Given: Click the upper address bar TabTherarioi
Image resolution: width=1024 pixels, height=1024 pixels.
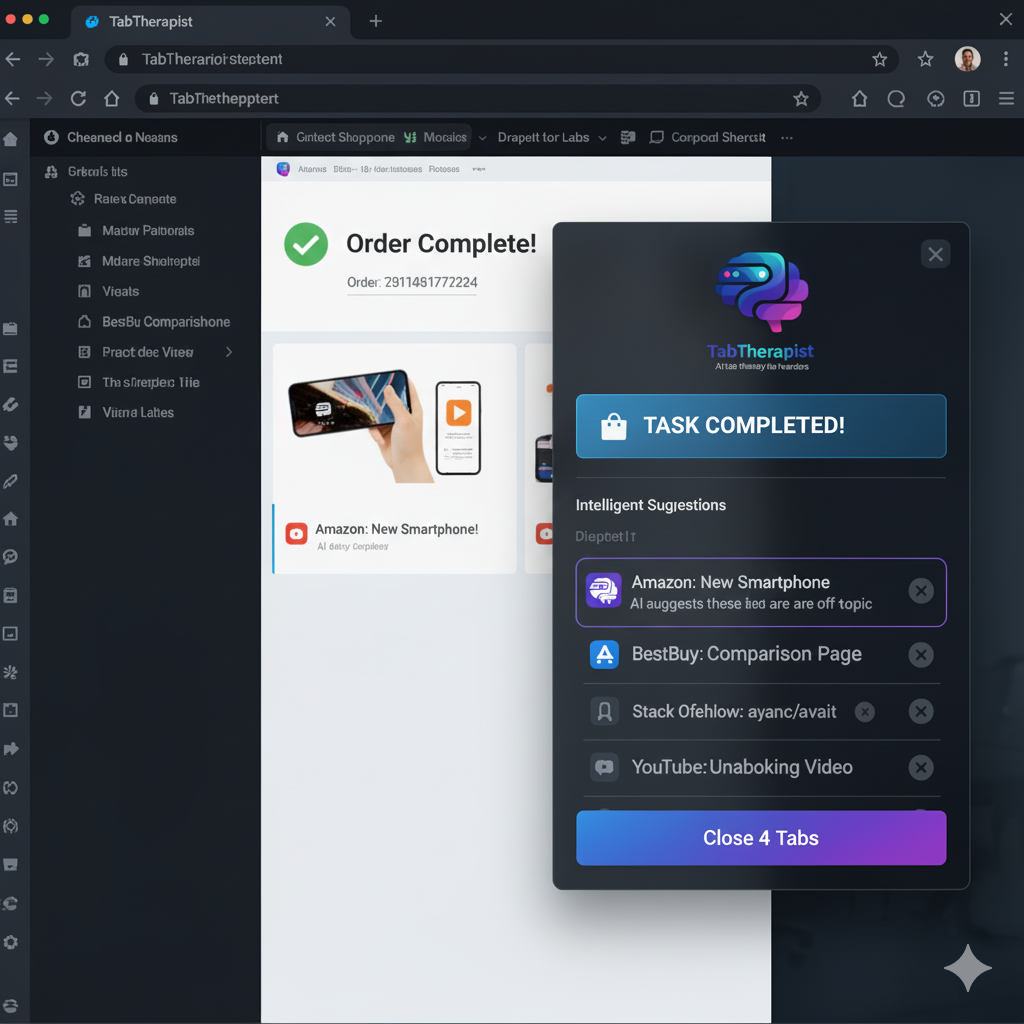Looking at the screenshot, I should (501, 59).
